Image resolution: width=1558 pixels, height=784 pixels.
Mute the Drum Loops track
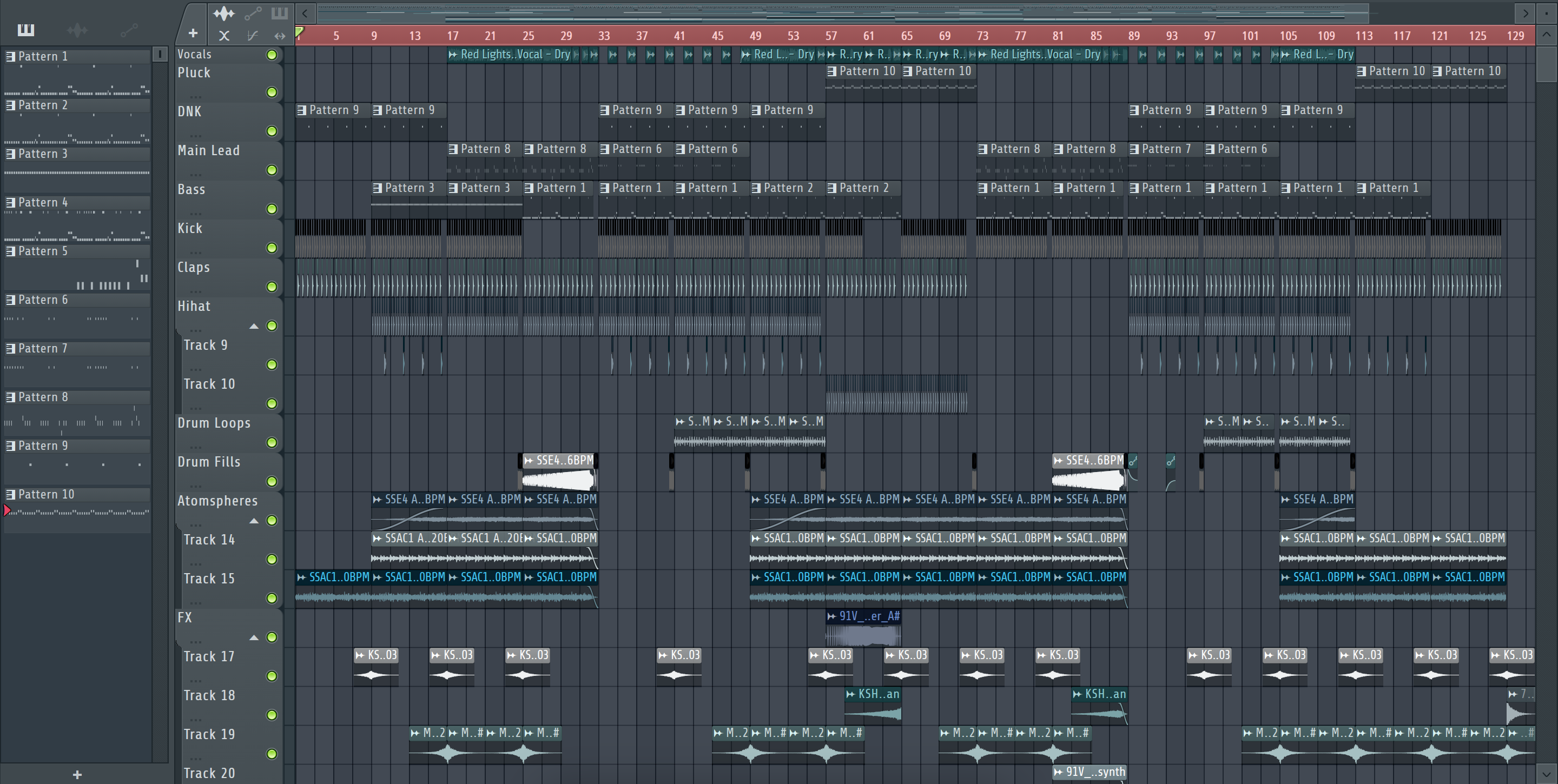tap(272, 443)
